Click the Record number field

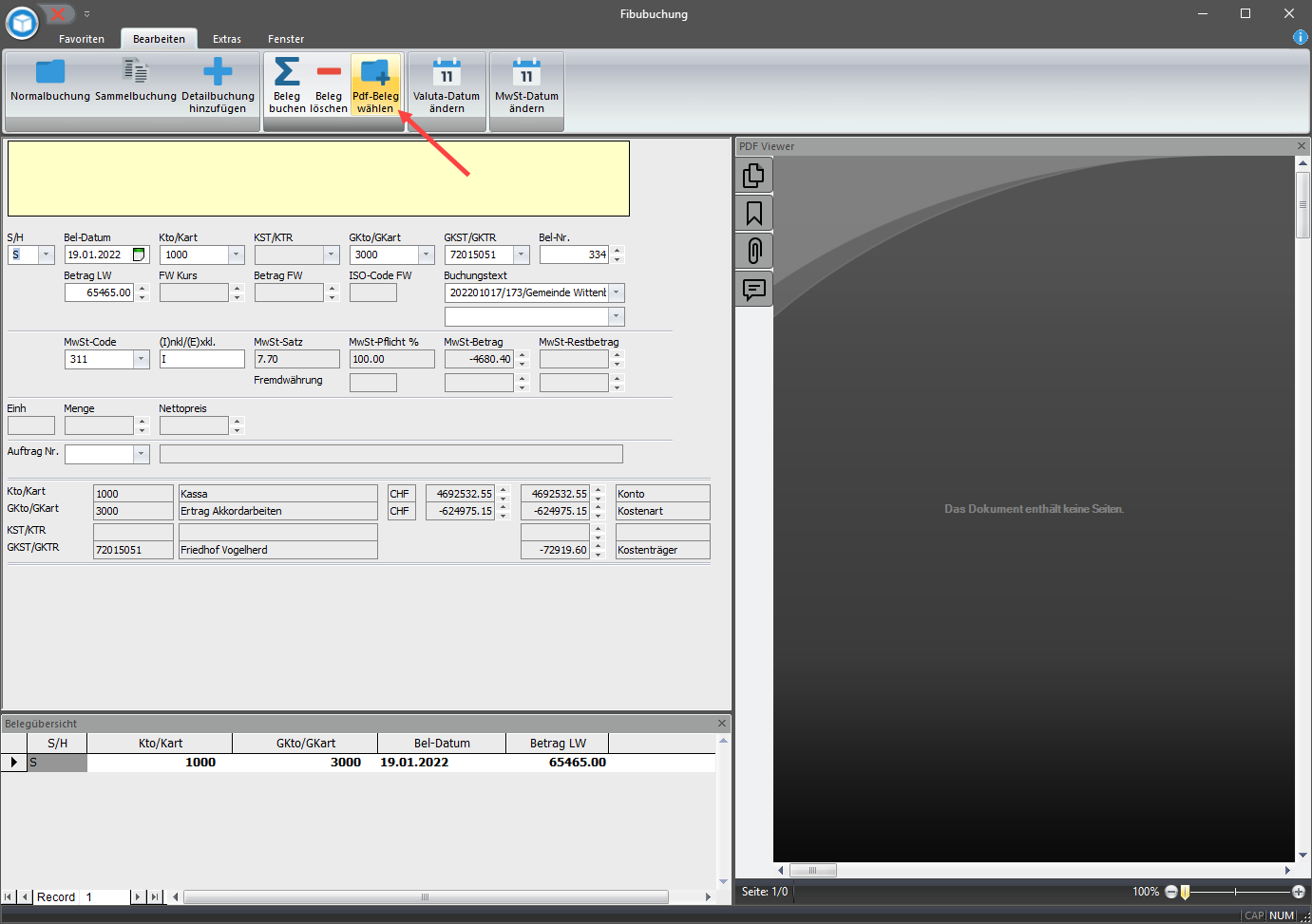(x=105, y=896)
